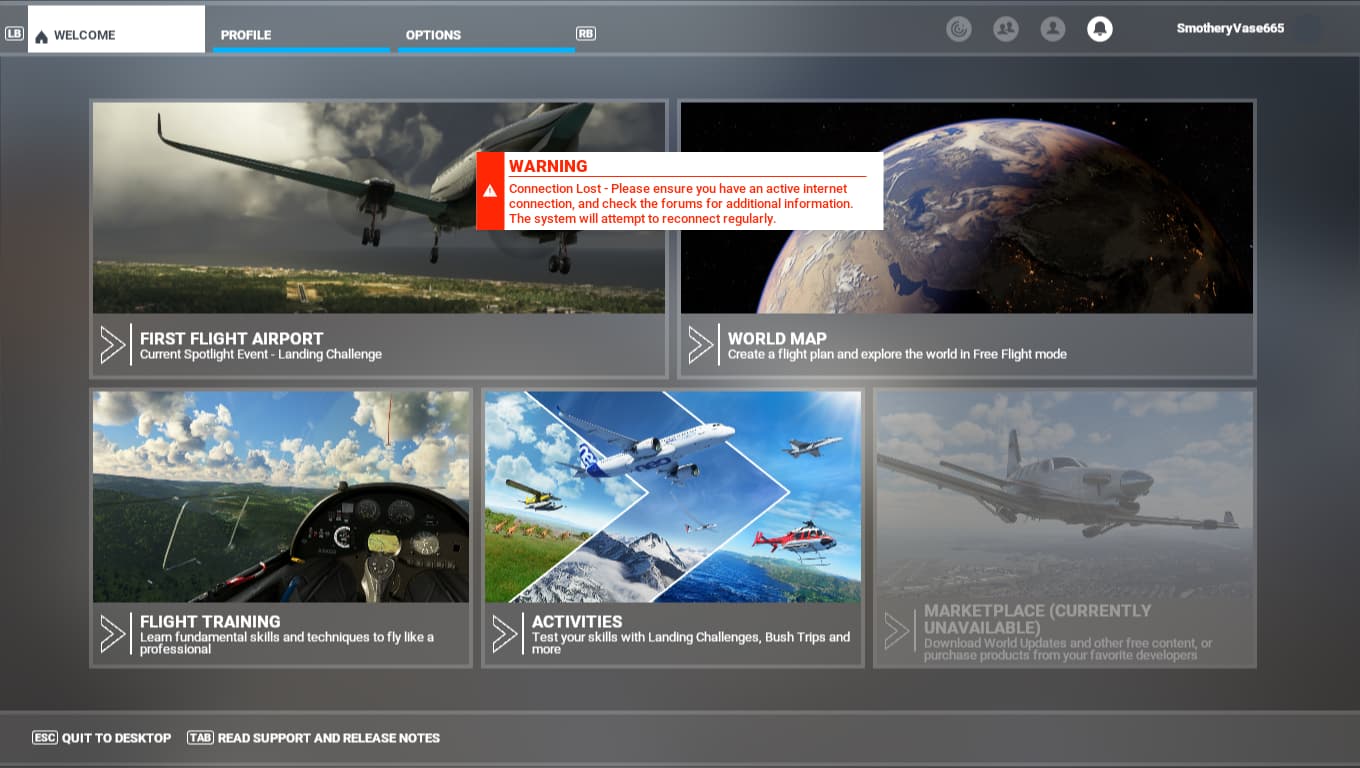Click the First Flight Airport title
The width and height of the screenshot is (1360, 768).
coord(231,339)
